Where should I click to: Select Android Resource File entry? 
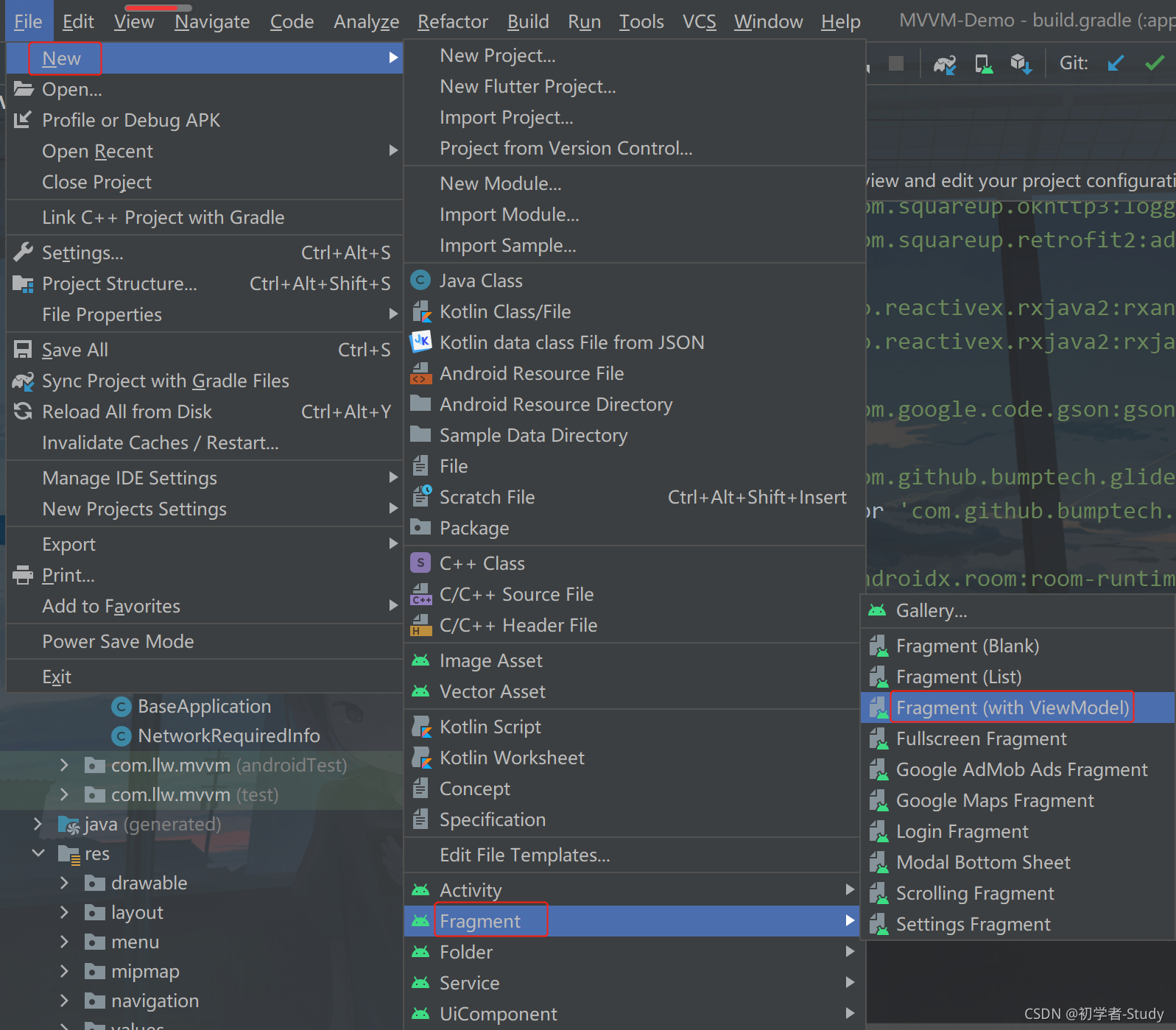point(635,373)
